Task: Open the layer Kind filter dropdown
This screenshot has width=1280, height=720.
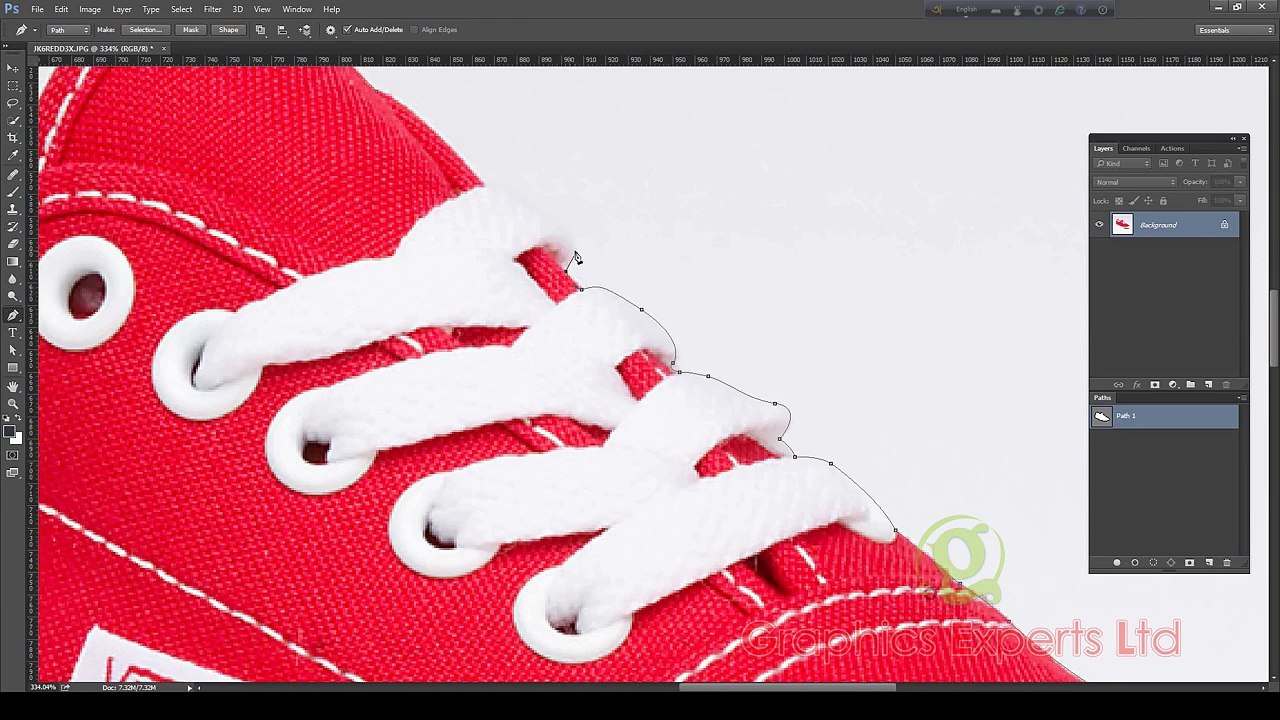Action: tap(1122, 163)
